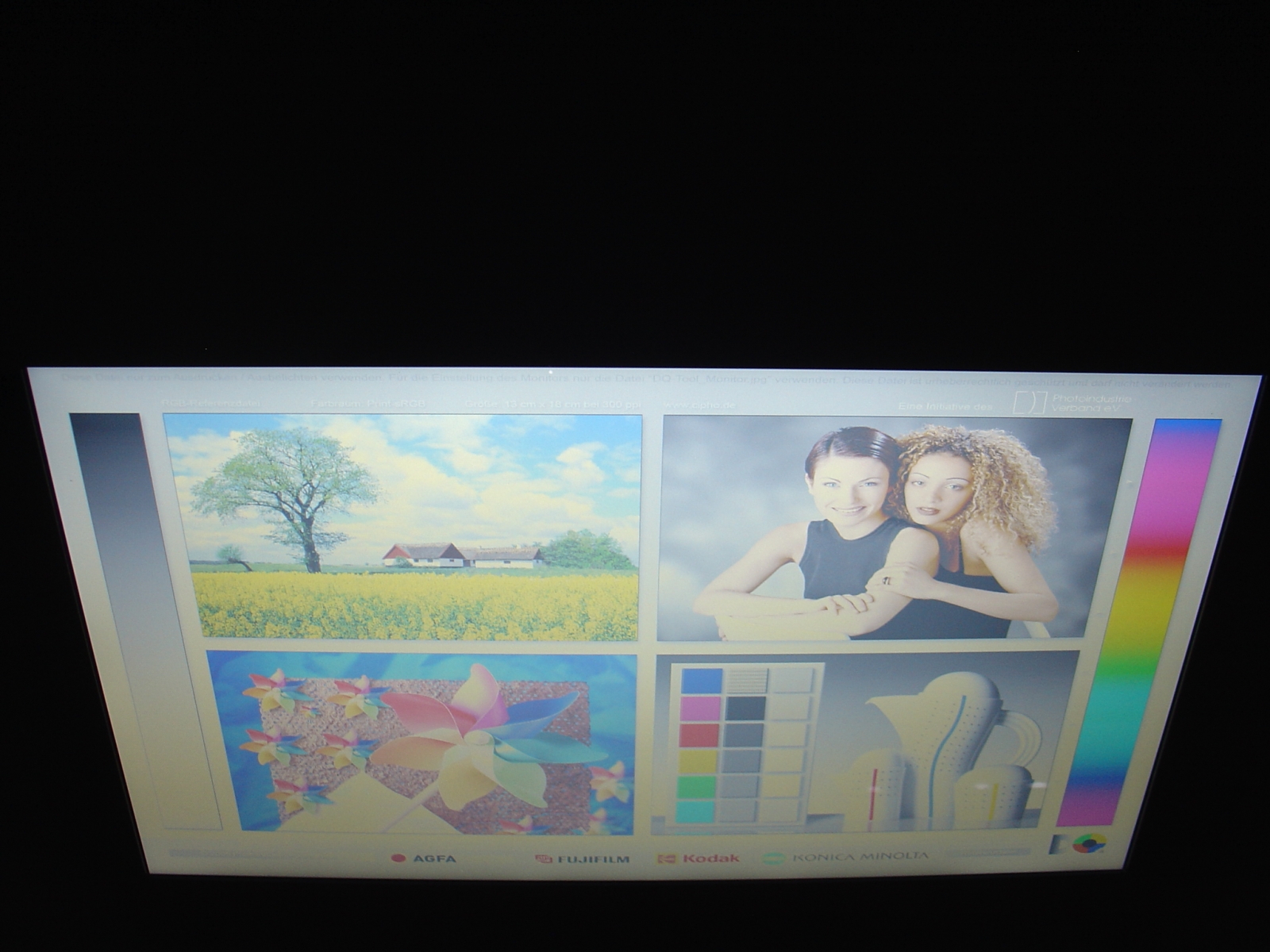Click the DQ color wheel icon

tap(1089, 843)
